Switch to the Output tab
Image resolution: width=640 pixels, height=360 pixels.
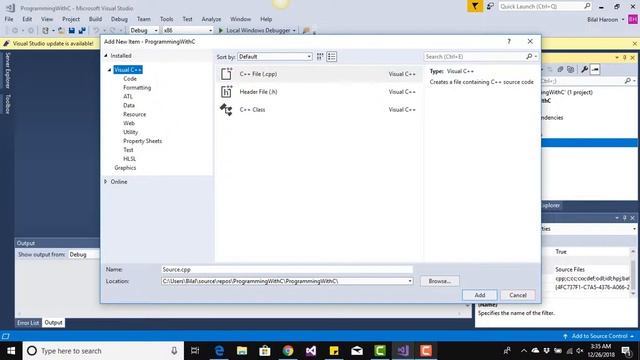tap(53, 322)
